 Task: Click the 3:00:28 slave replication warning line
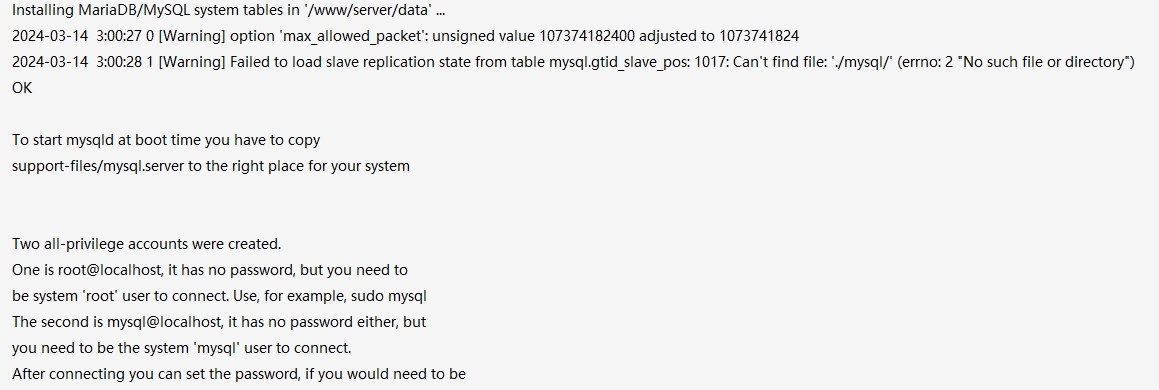pyautogui.click(x=573, y=62)
